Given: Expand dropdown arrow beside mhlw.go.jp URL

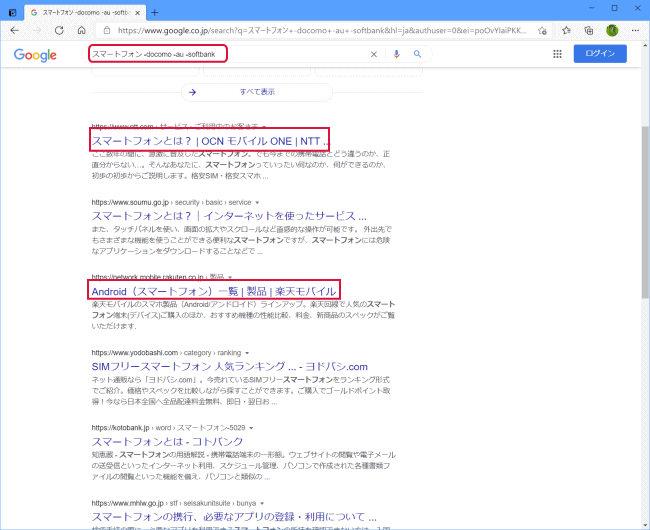Looking at the screenshot, I should pos(262,503).
